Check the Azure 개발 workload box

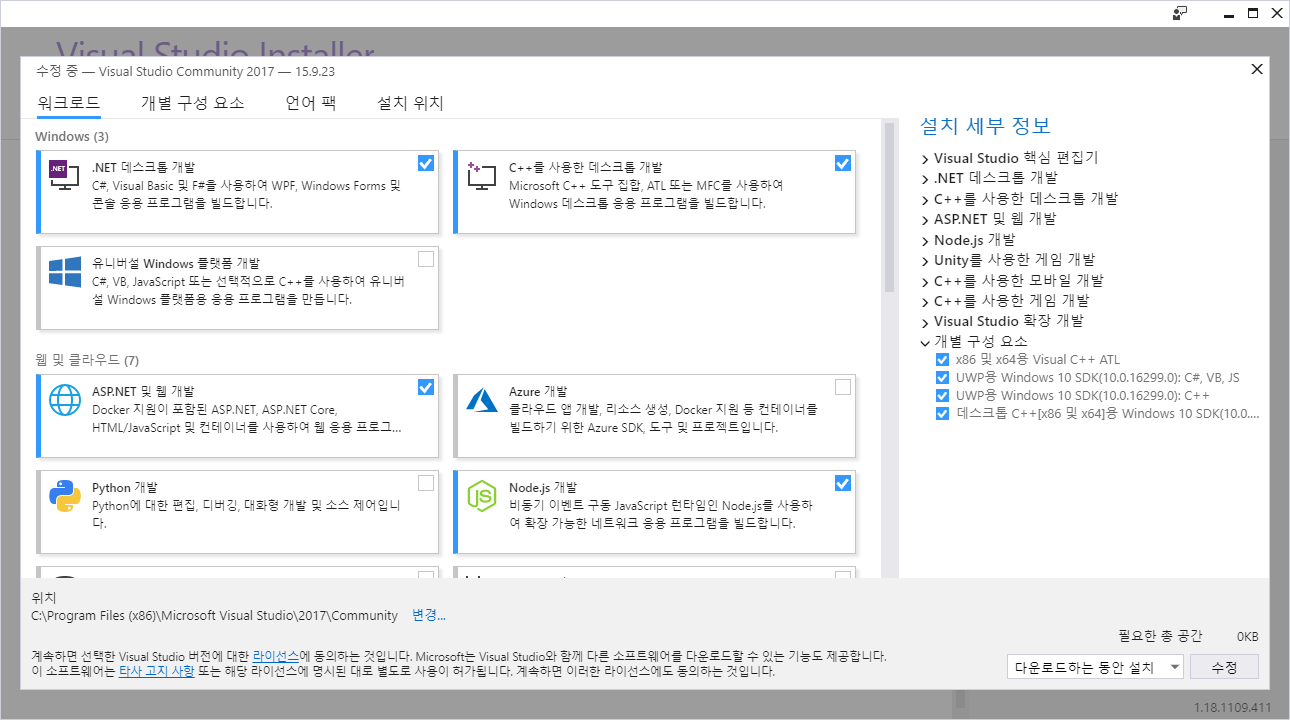(843, 387)
